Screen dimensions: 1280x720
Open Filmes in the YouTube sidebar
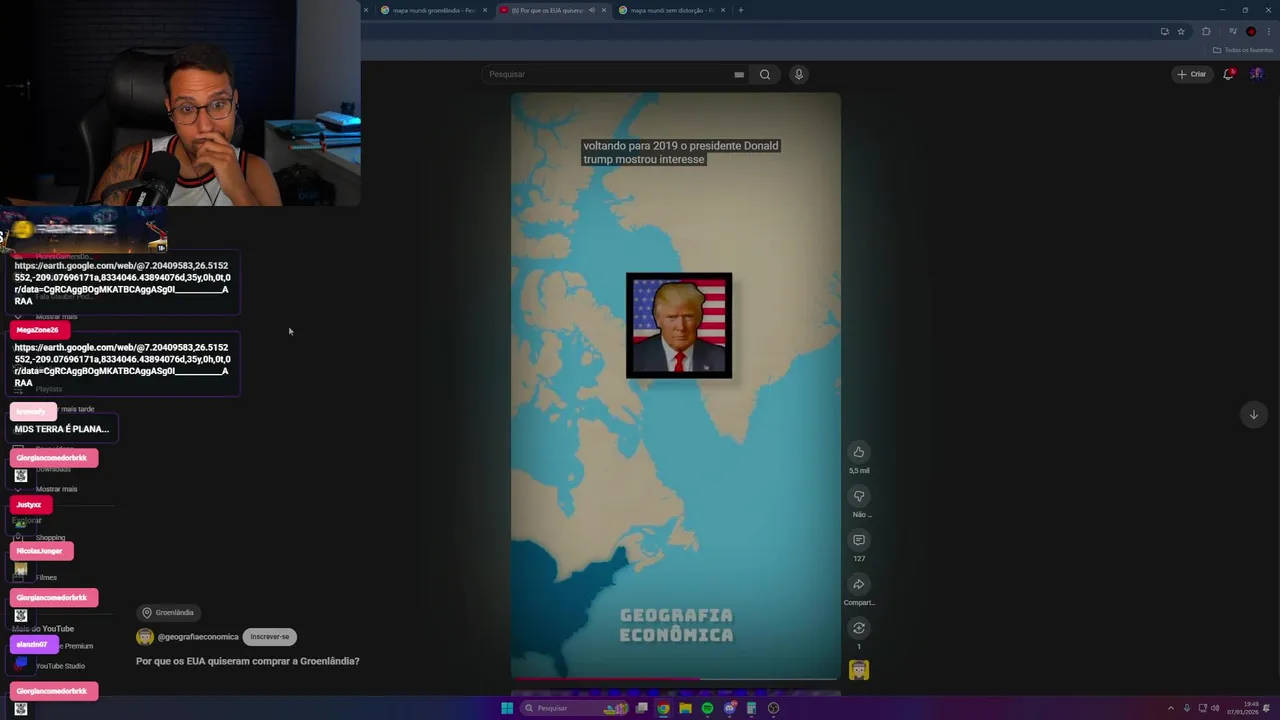point(46,577)
